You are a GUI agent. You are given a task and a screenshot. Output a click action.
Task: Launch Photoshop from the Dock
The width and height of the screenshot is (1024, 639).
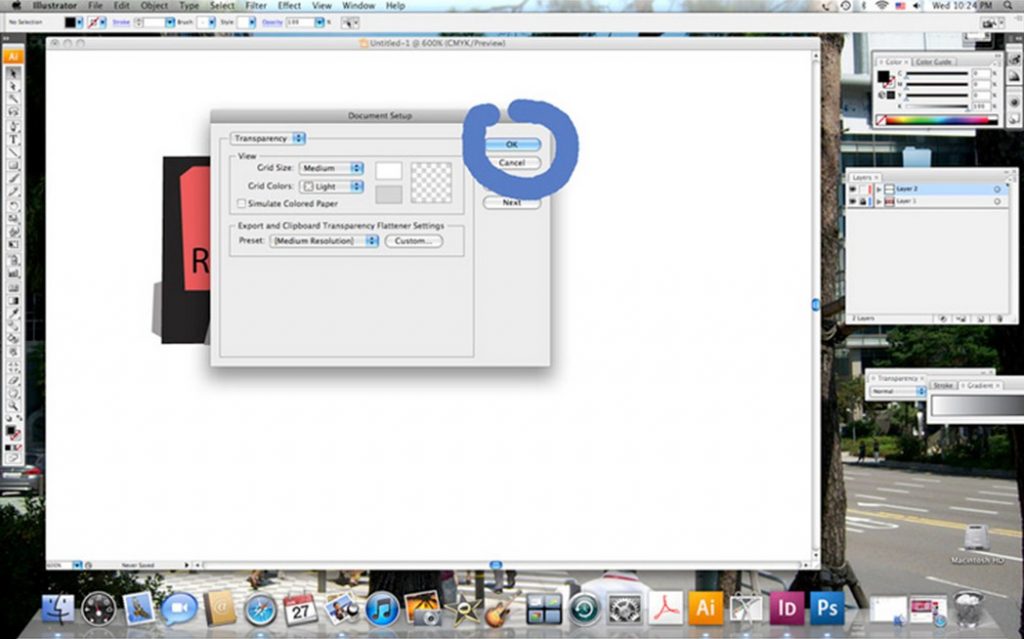coord(827,606)
